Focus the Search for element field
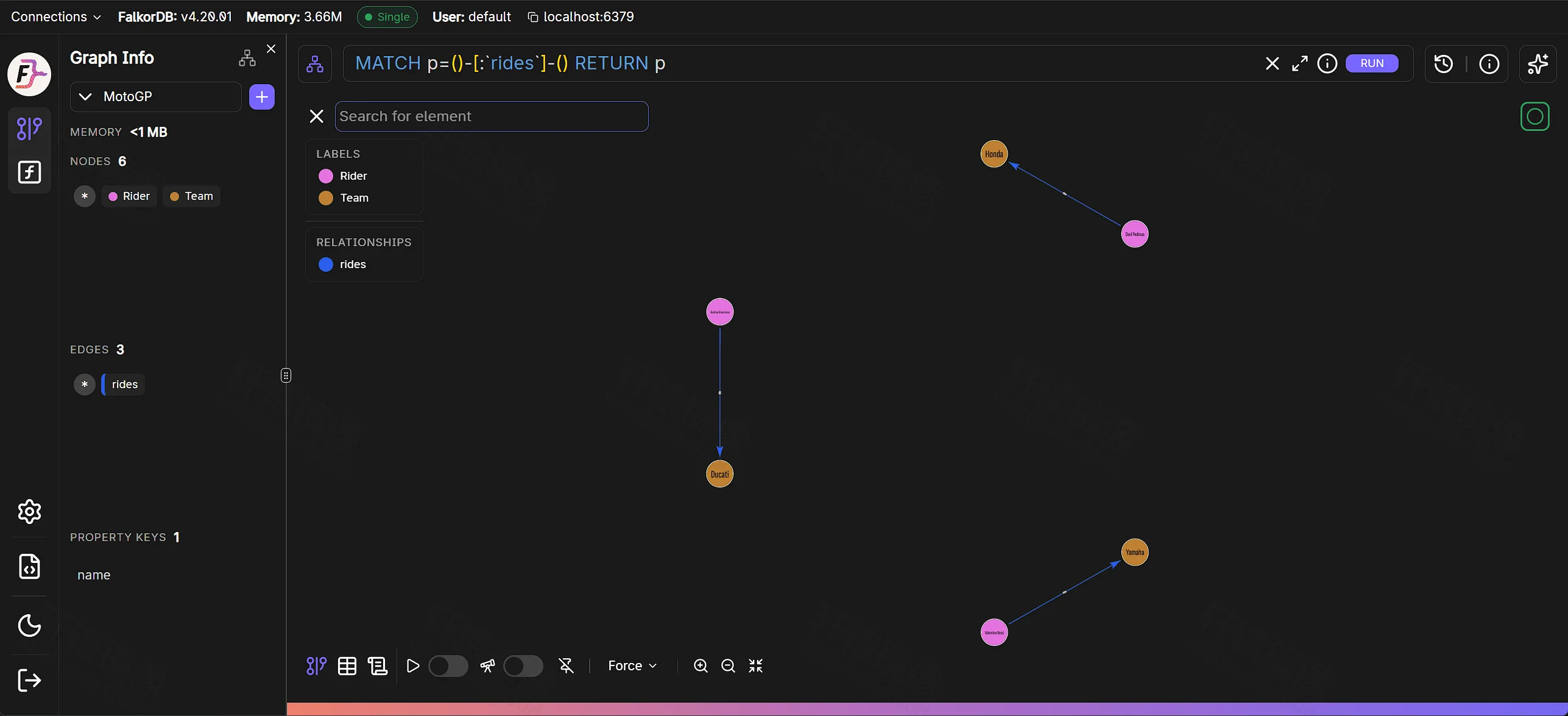 [x=492, y=116]
